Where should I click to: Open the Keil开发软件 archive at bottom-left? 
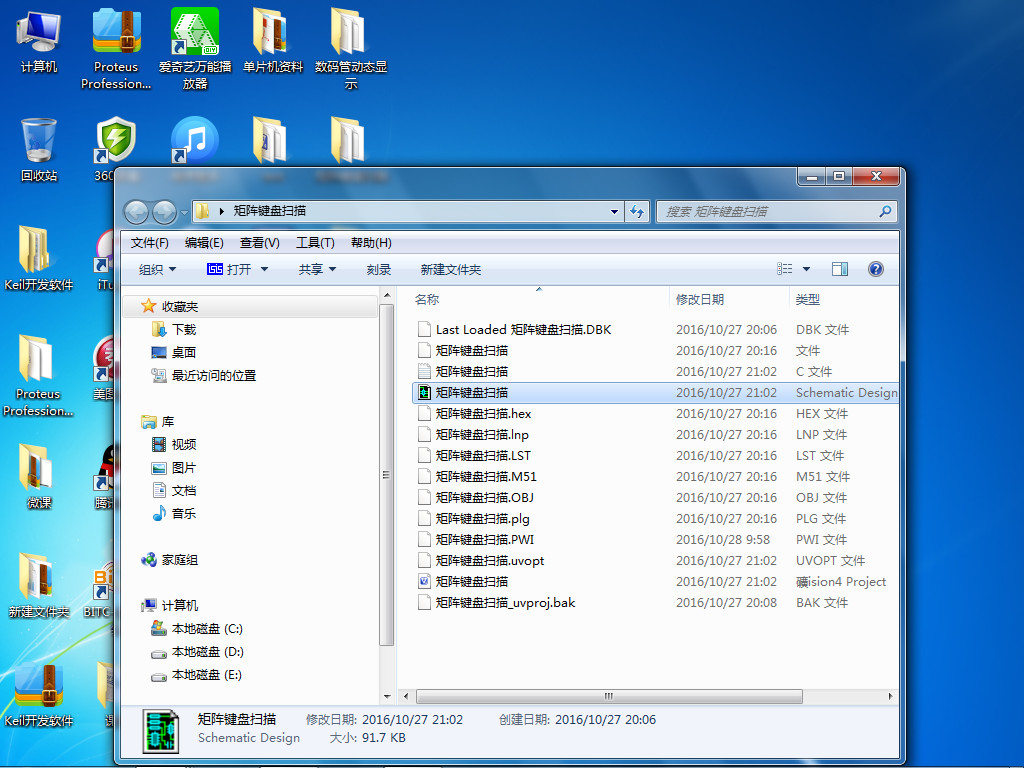pyautogui.click(x=39, y=694)
